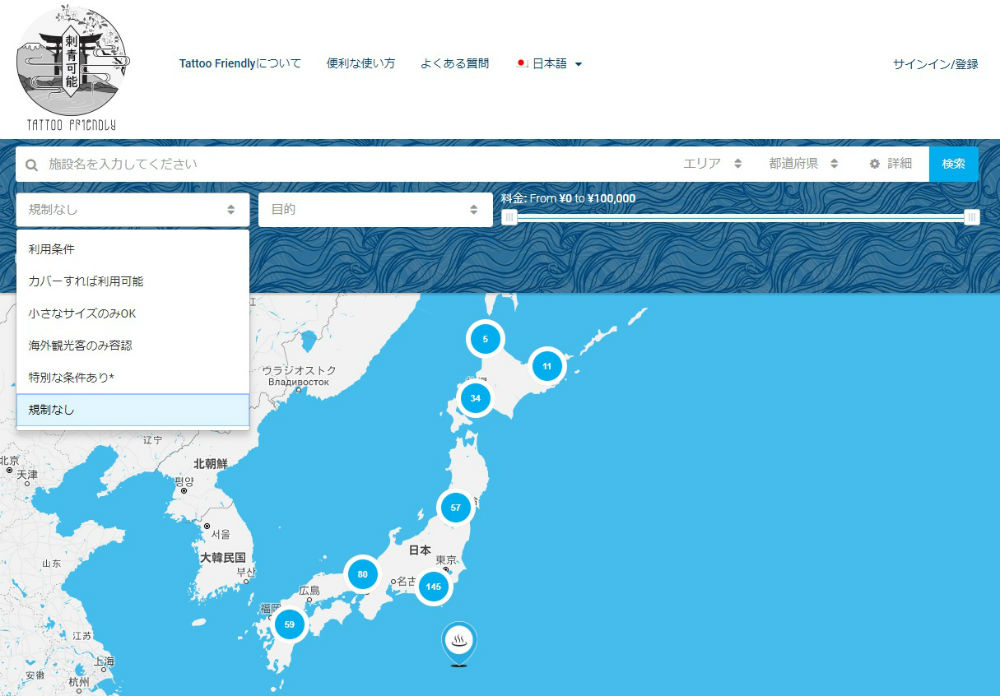Open the map cluster marker showing 145
Image resolution: width=1000 pixels, height=696 pixels.
point(433,586)
